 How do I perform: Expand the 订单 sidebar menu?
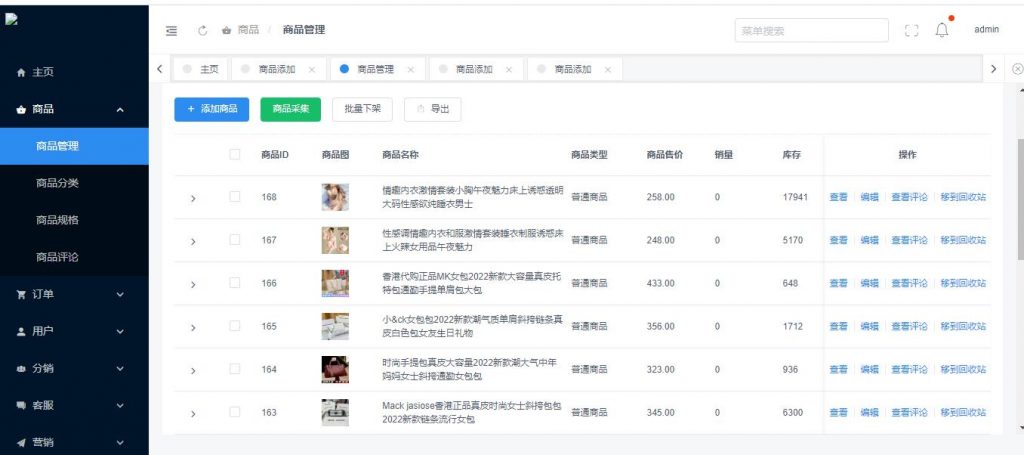click(74, 294)
